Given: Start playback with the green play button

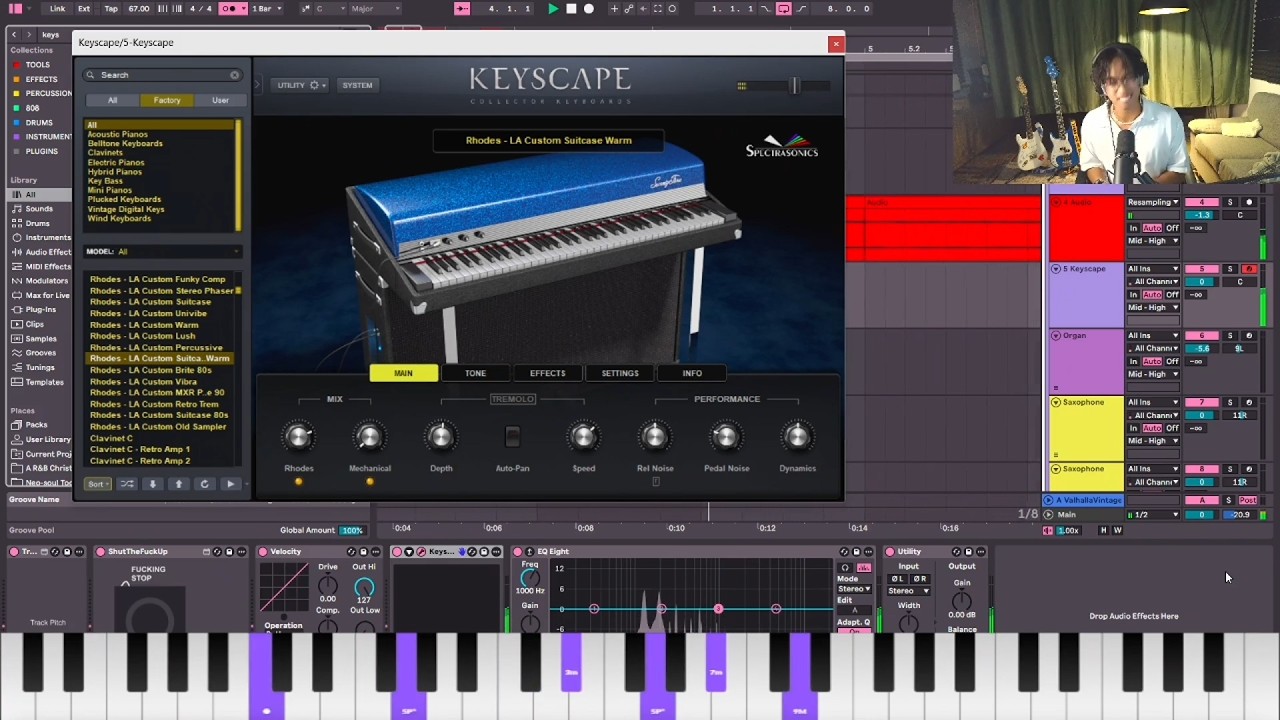Looking at the screenshot, I should [x=553, y=9].
